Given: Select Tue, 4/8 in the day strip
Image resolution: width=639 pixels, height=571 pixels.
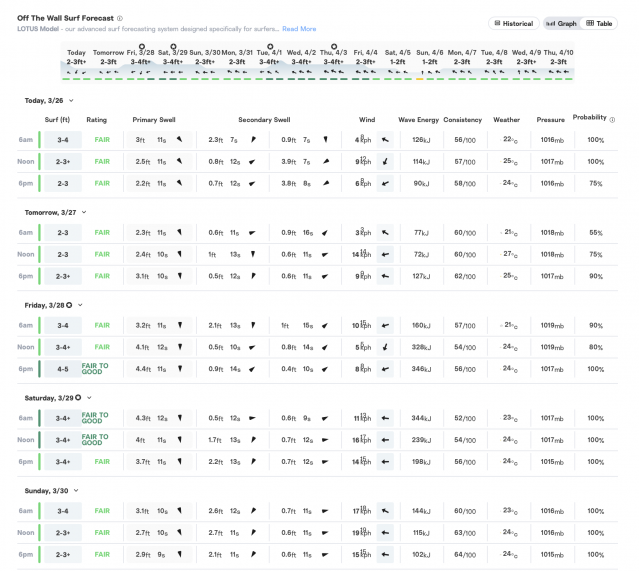Looking at the screenshot, I should pyautogui.click(x=494, y=63).
